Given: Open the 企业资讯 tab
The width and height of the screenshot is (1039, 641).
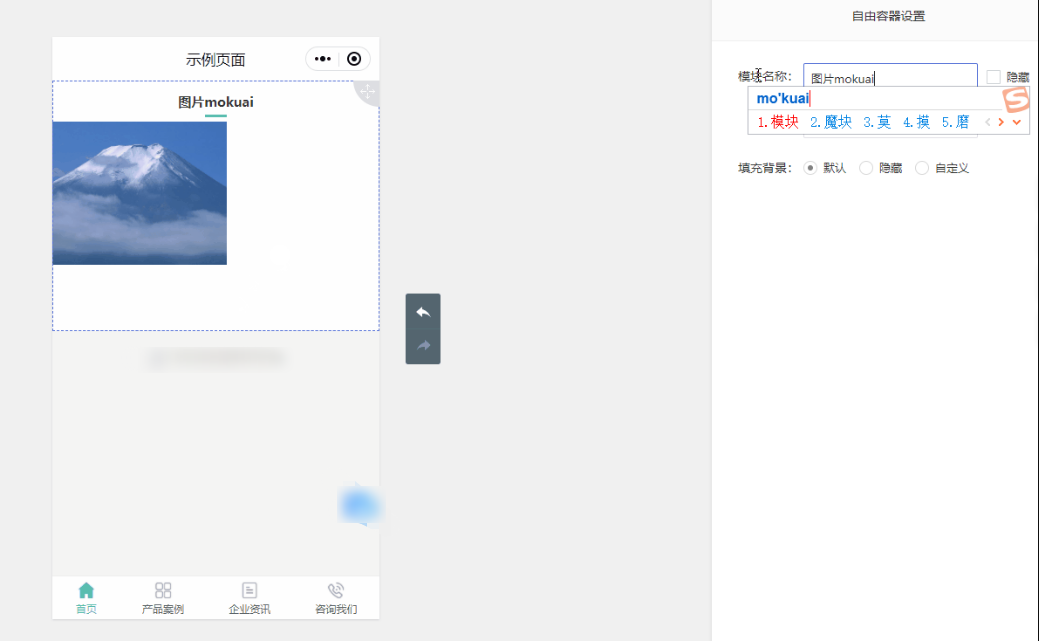Looking at the screenshot, I should coord(249,599).
